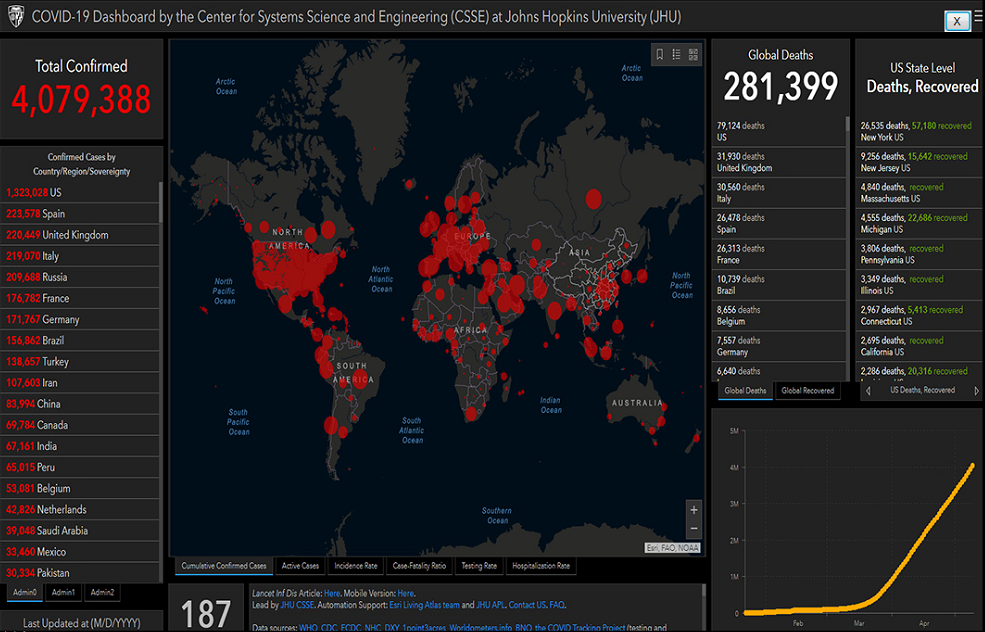Select Pakistan in the country list
Viewport: 985px width, 632px height.
(80, 573)
